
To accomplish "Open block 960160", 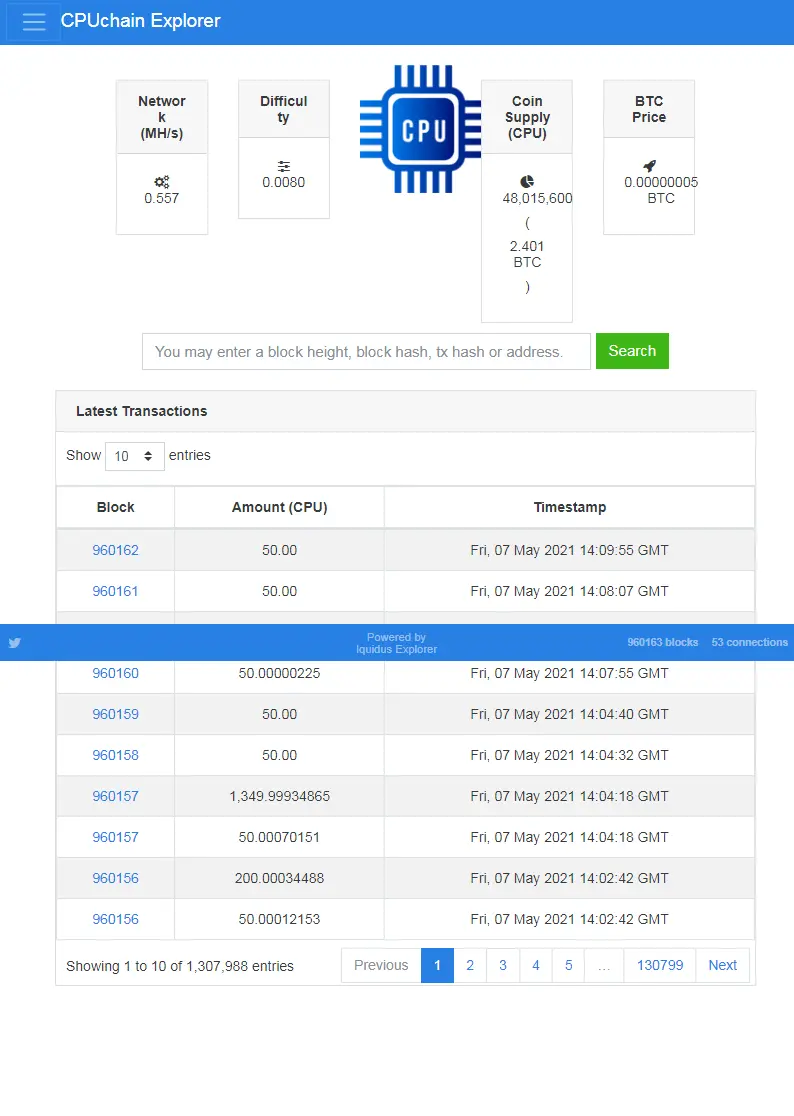I will tap(115, 673).
